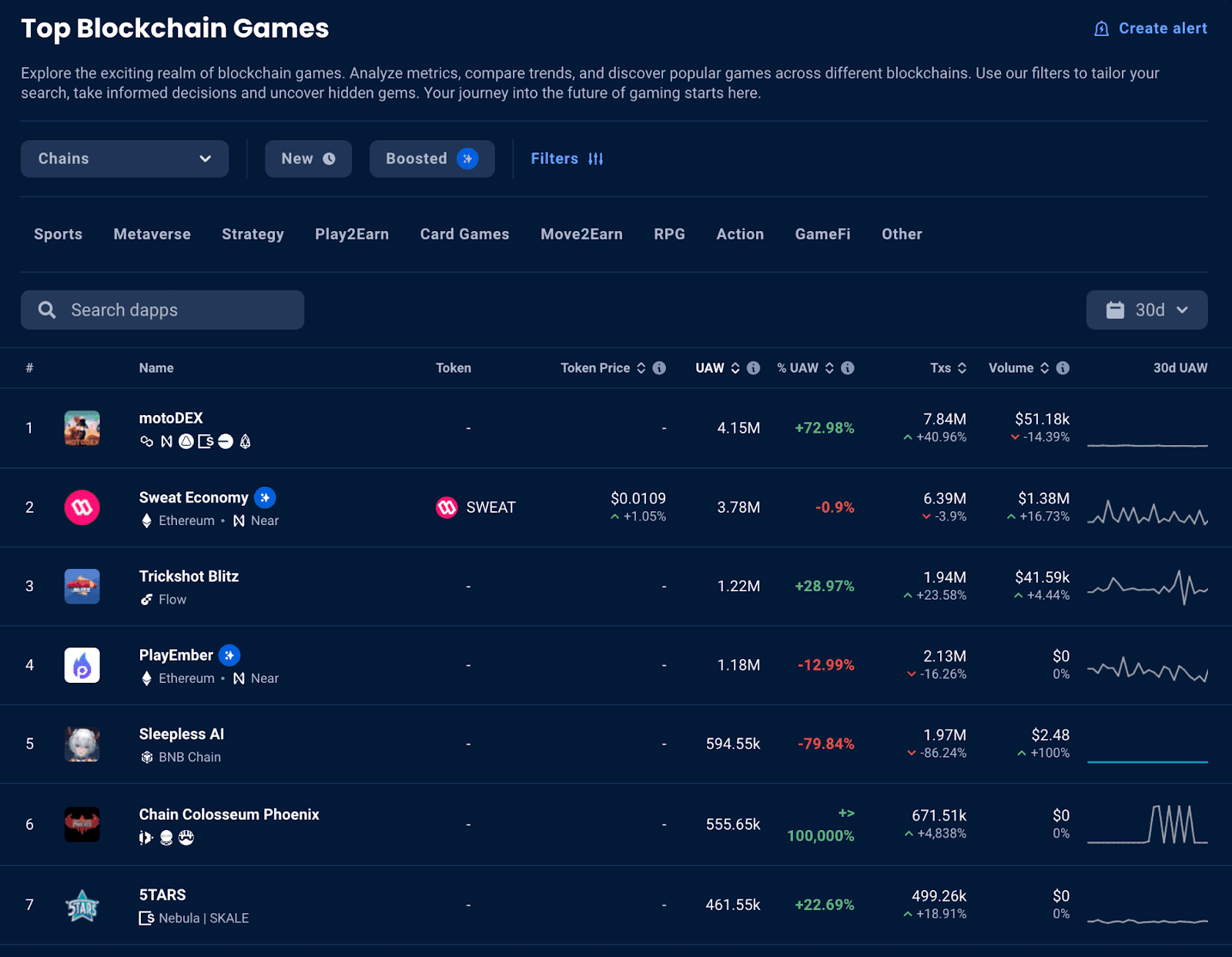Click the SWEAT token icon in the Token column
This screenshot has width=1232, height=957.
pyautogui.click(x=446, y=507)
